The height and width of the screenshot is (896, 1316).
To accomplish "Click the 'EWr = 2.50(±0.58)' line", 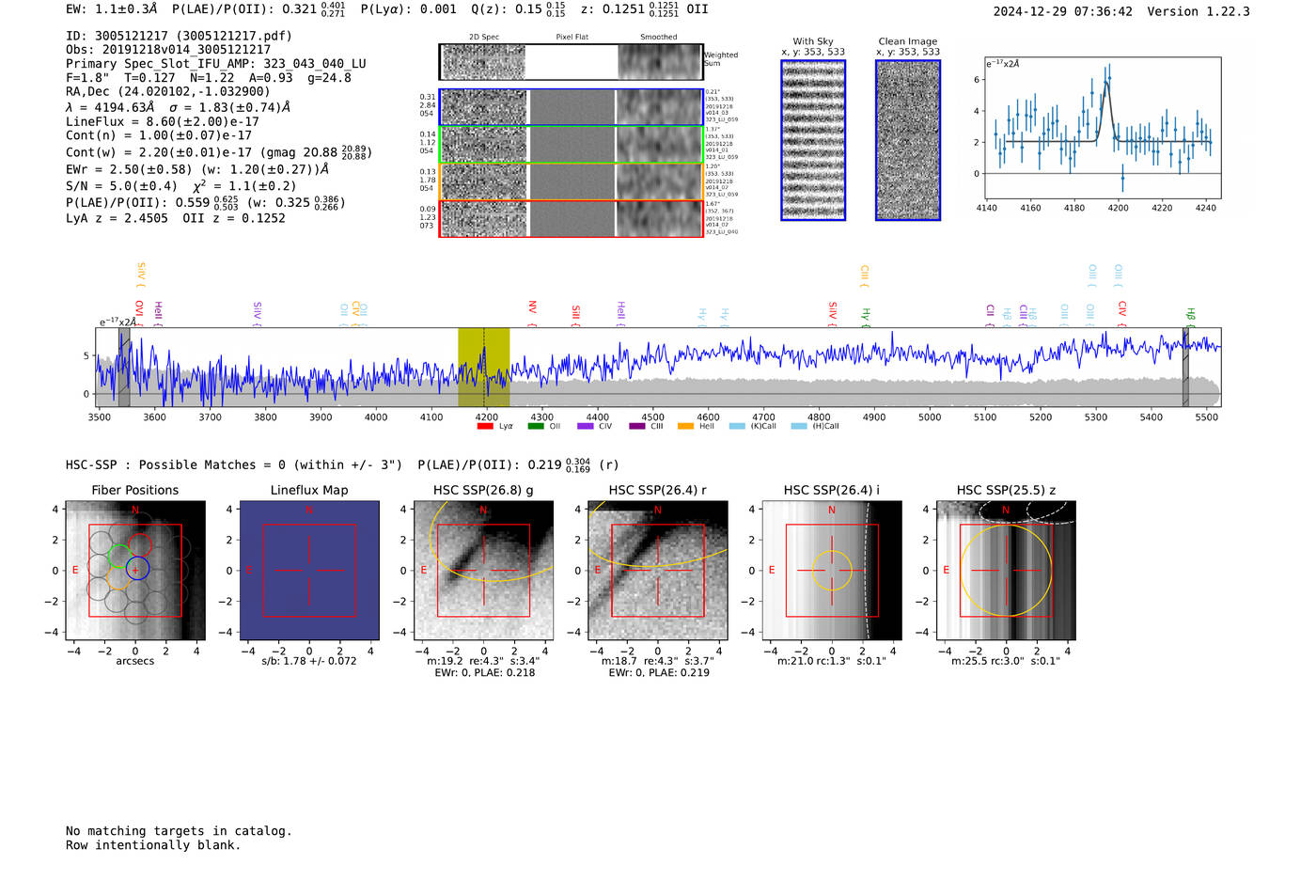I will [197, 169].
